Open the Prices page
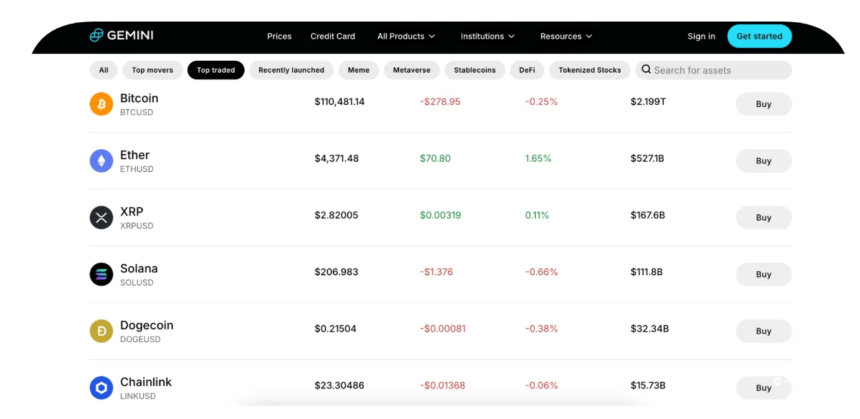The width and height of the screenshot is (860, 419). pos(279,36)
